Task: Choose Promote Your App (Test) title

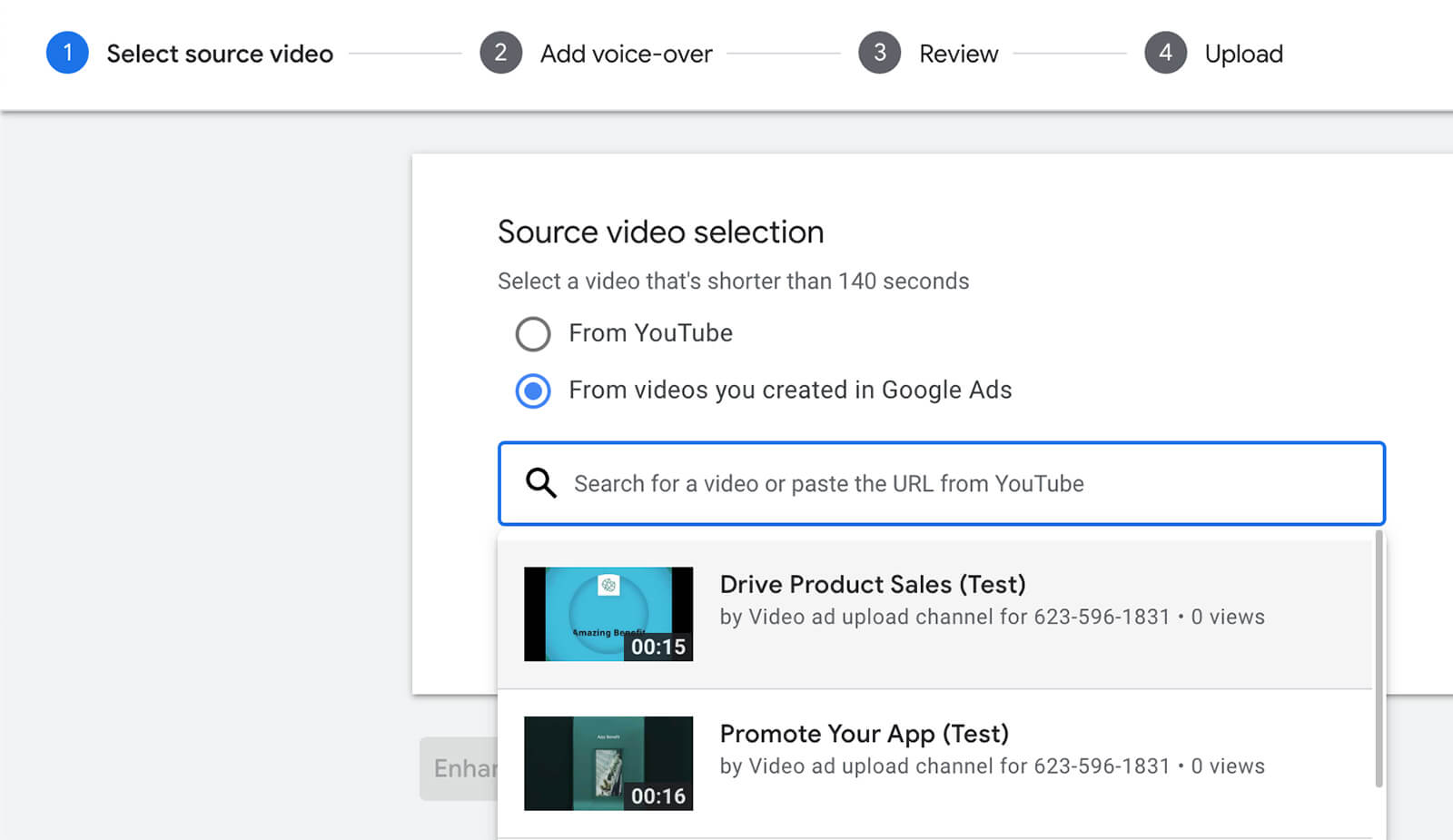Action: pyautogui.click(x=864, y=734)
